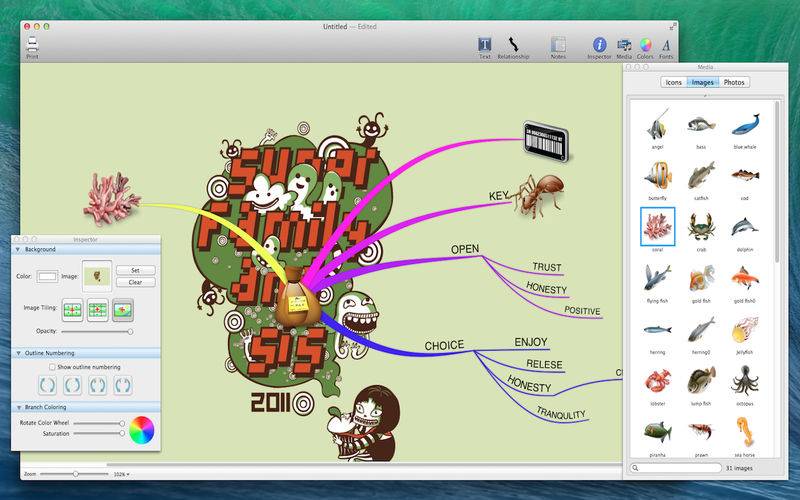
Task: Switch to the Photos tab in Media
Action: point(734,82)
